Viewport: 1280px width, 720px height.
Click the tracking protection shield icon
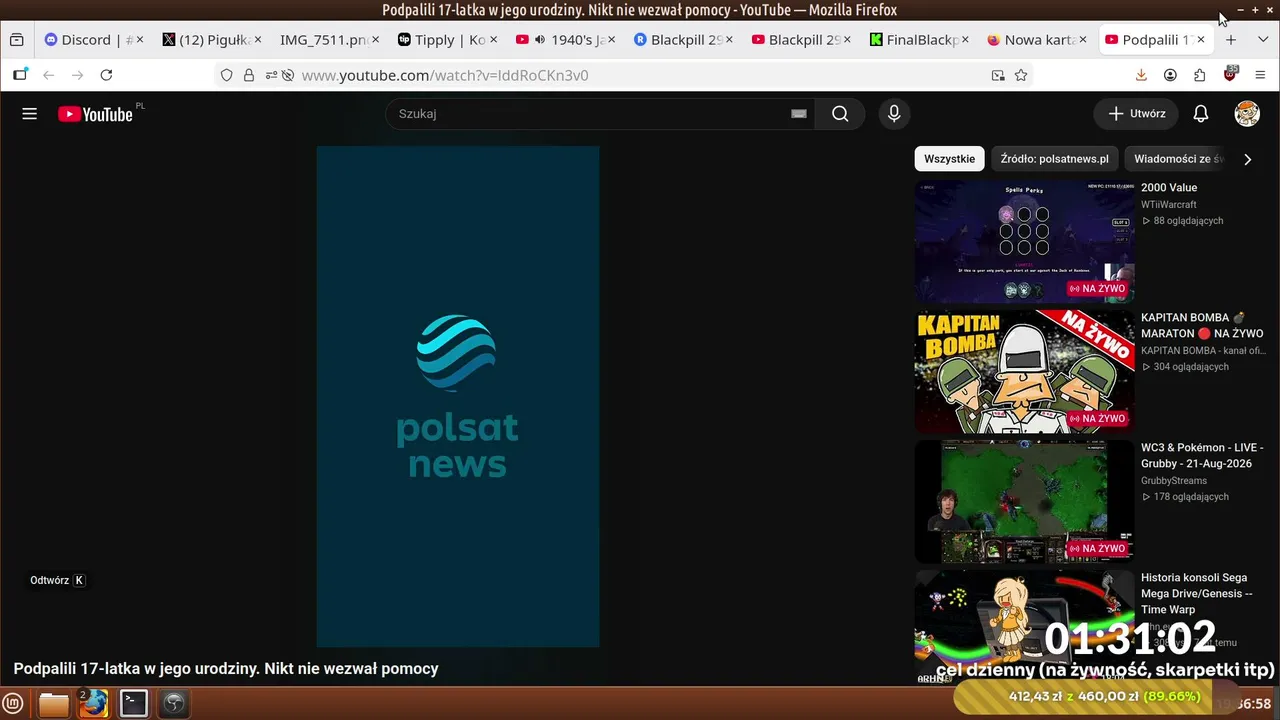click(x=226, y=75)
